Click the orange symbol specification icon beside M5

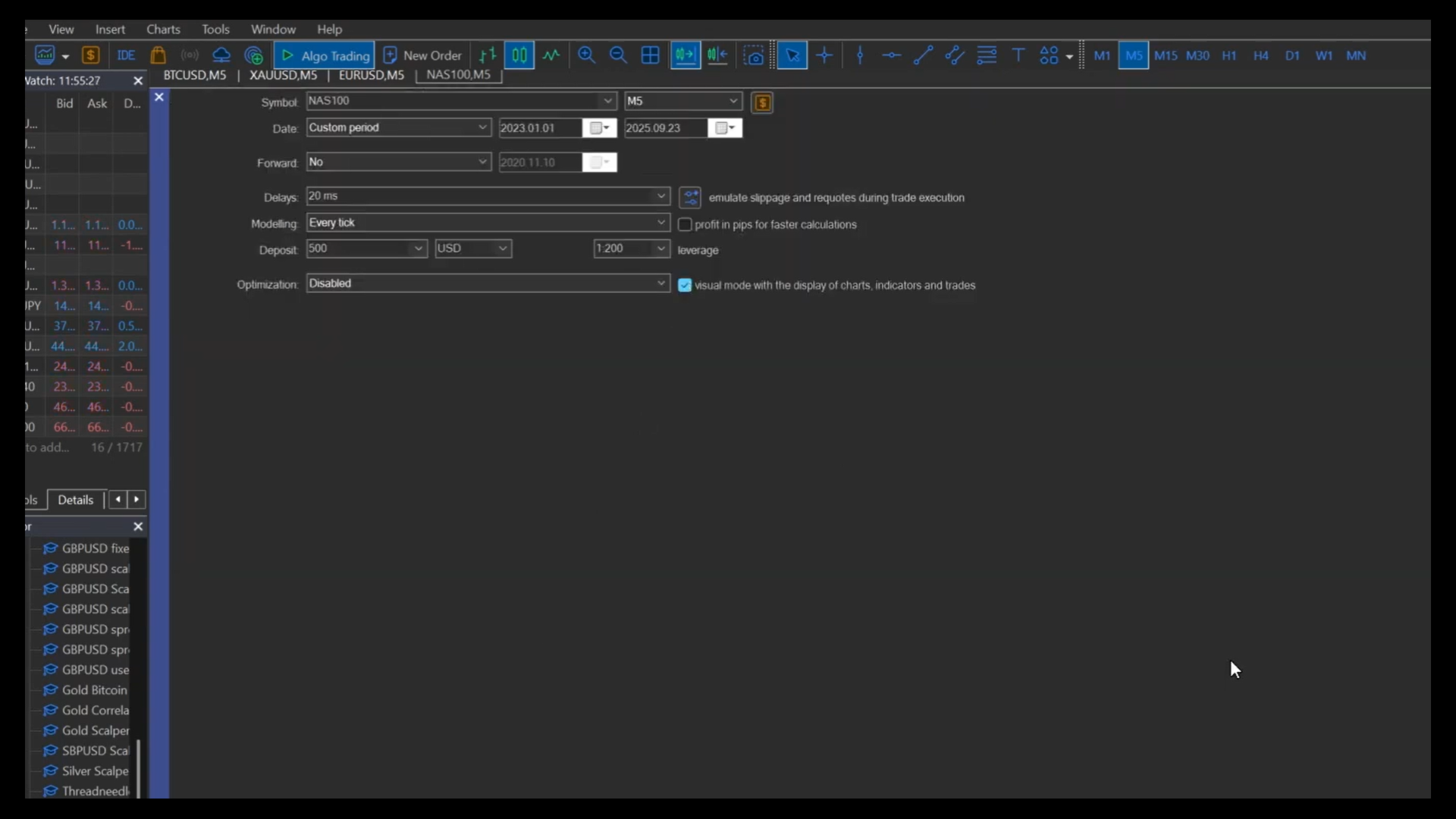[x=762, y=102]
